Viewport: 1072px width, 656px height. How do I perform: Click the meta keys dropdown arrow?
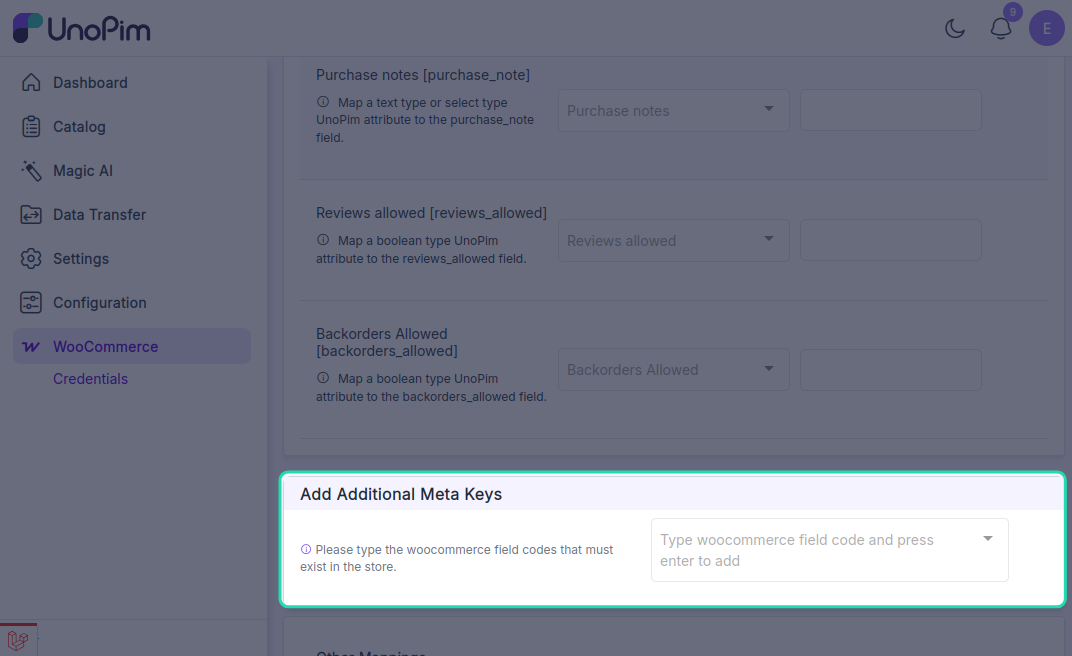[988, 538]
